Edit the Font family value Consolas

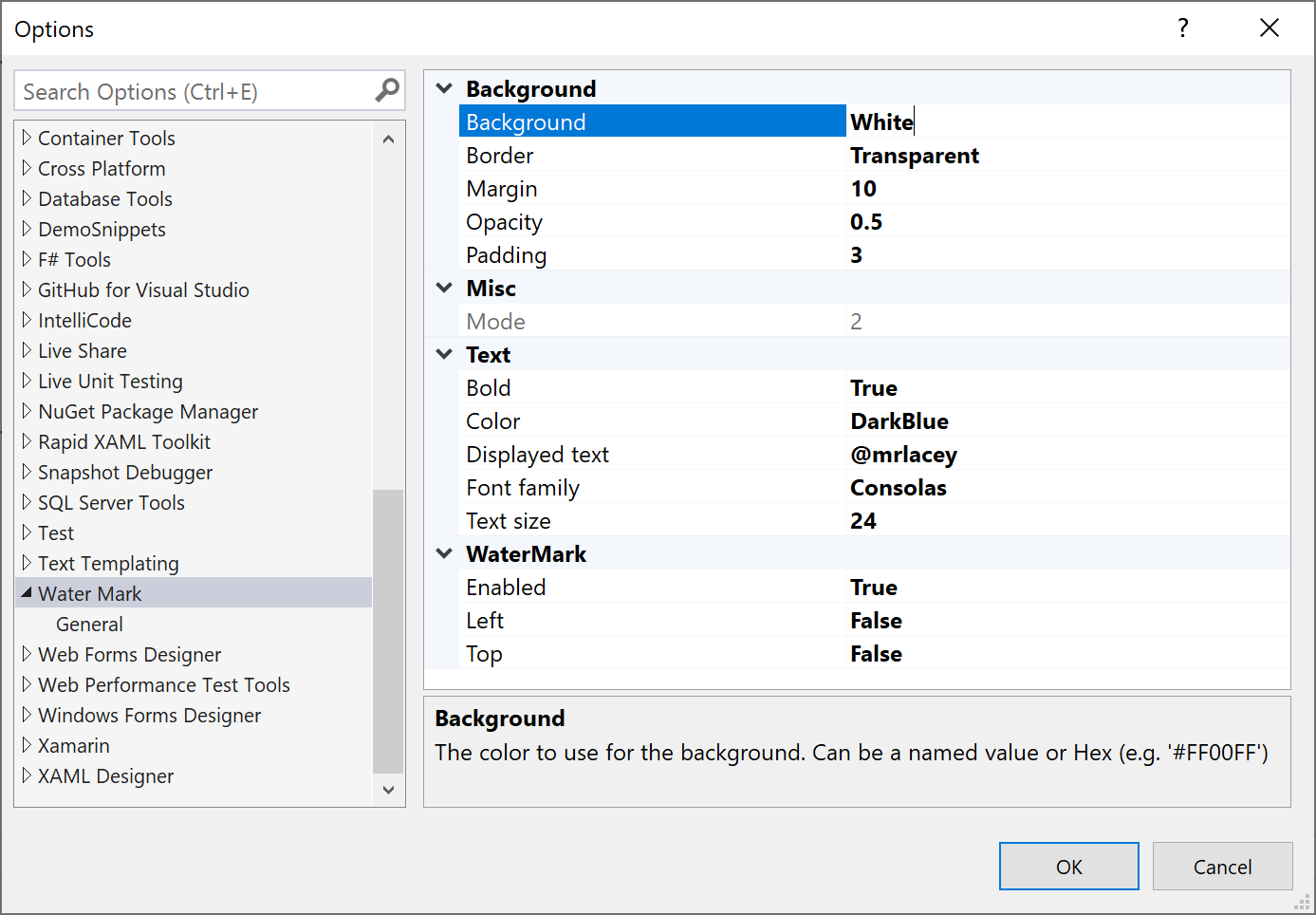1067,487
